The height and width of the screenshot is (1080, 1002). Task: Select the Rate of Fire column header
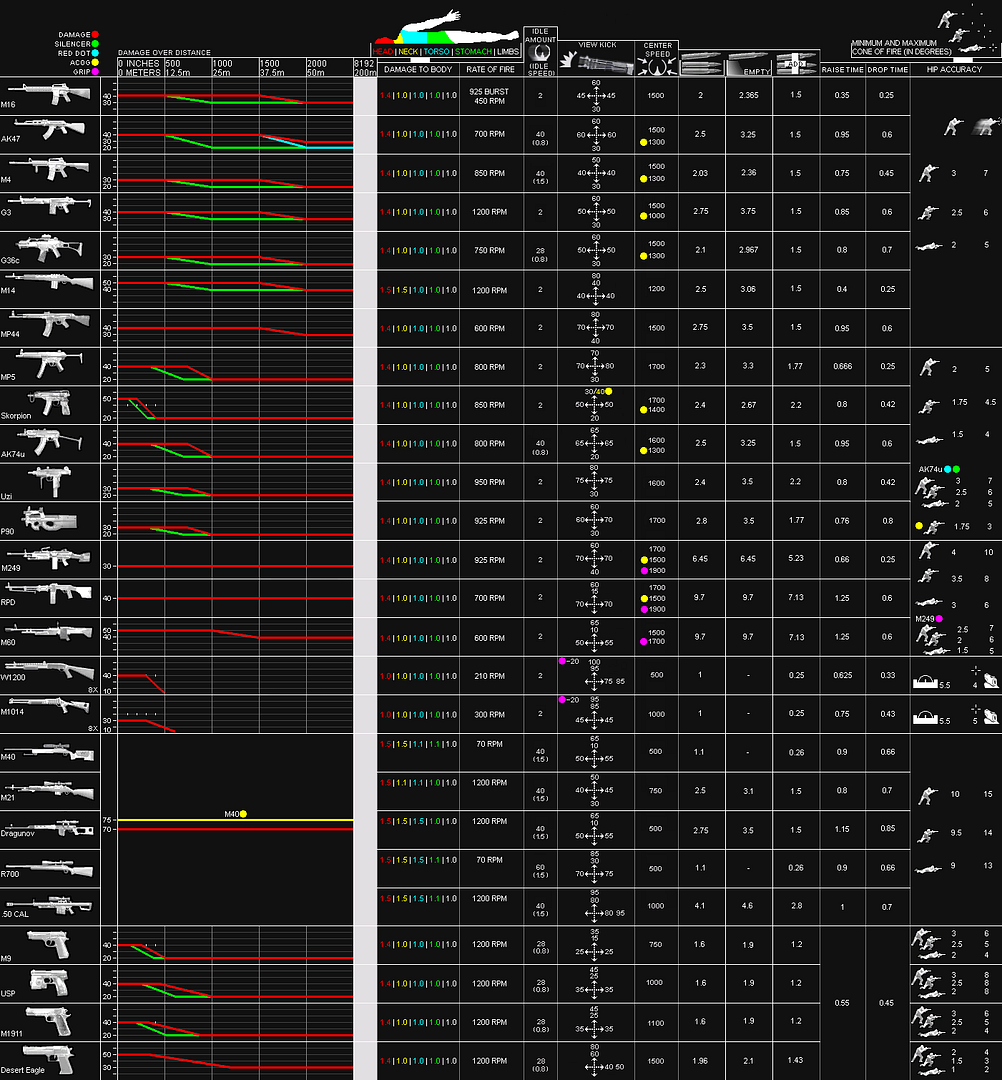(490, 69)
